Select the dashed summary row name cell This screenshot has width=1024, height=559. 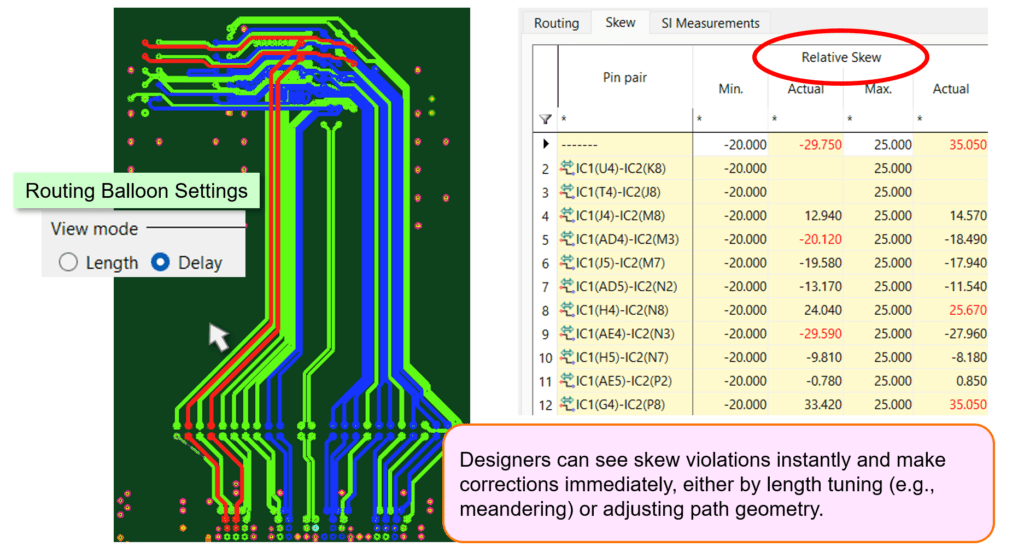pos(625,144)
